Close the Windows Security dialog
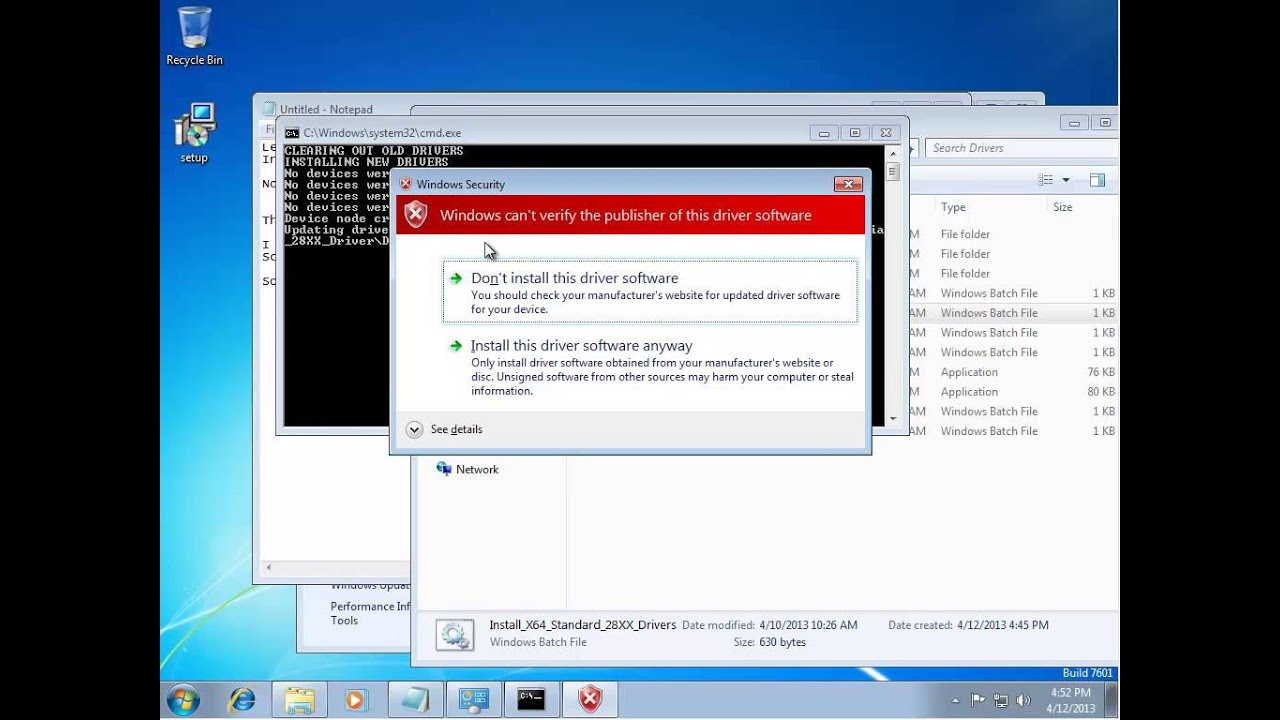The height and width of the screenshot is (720, 1280). [x=848, y=184]
